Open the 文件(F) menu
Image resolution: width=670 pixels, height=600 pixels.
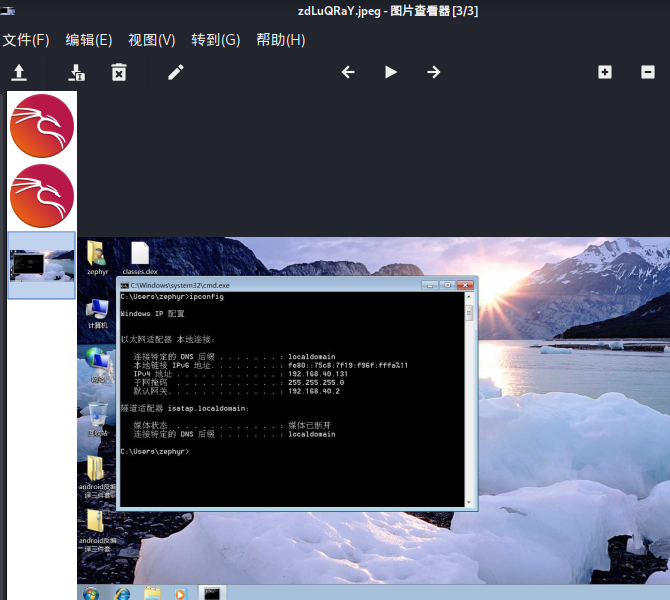[x=26, y=40]
